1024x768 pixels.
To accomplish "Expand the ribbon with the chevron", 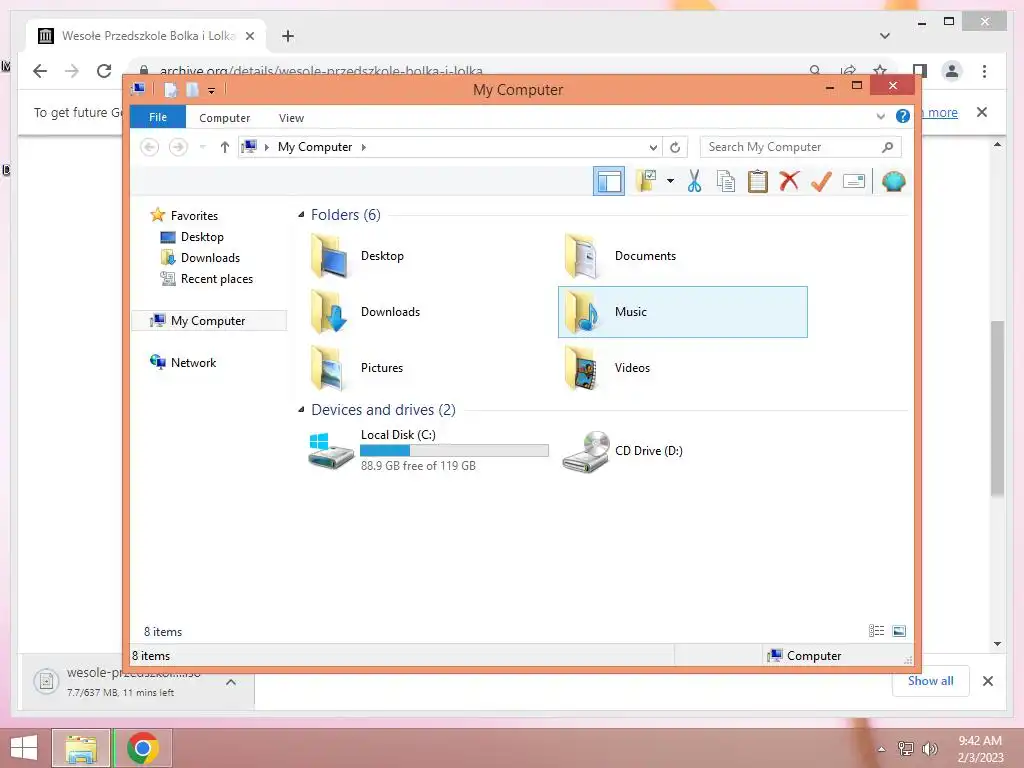I will point(880,116).
